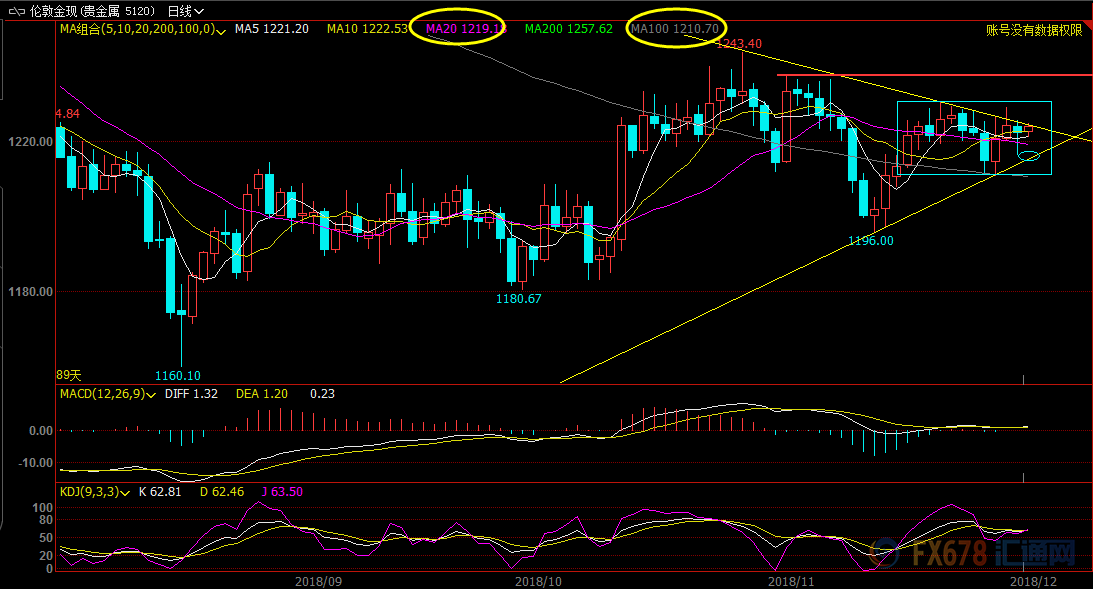Screen dimensions: 1093x589
Task: Expand the MA组合 indicator parameters dropdown
Action: [x=223, y=29]
